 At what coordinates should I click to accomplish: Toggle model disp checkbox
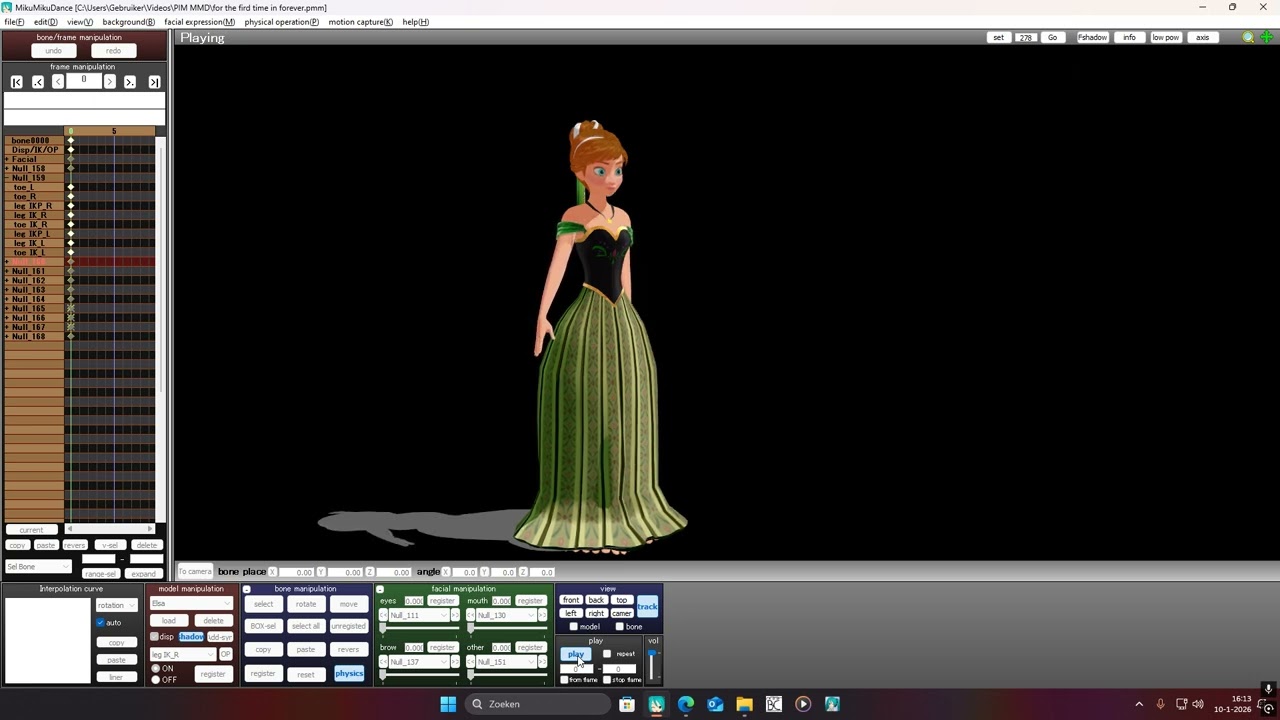point(154,637)
